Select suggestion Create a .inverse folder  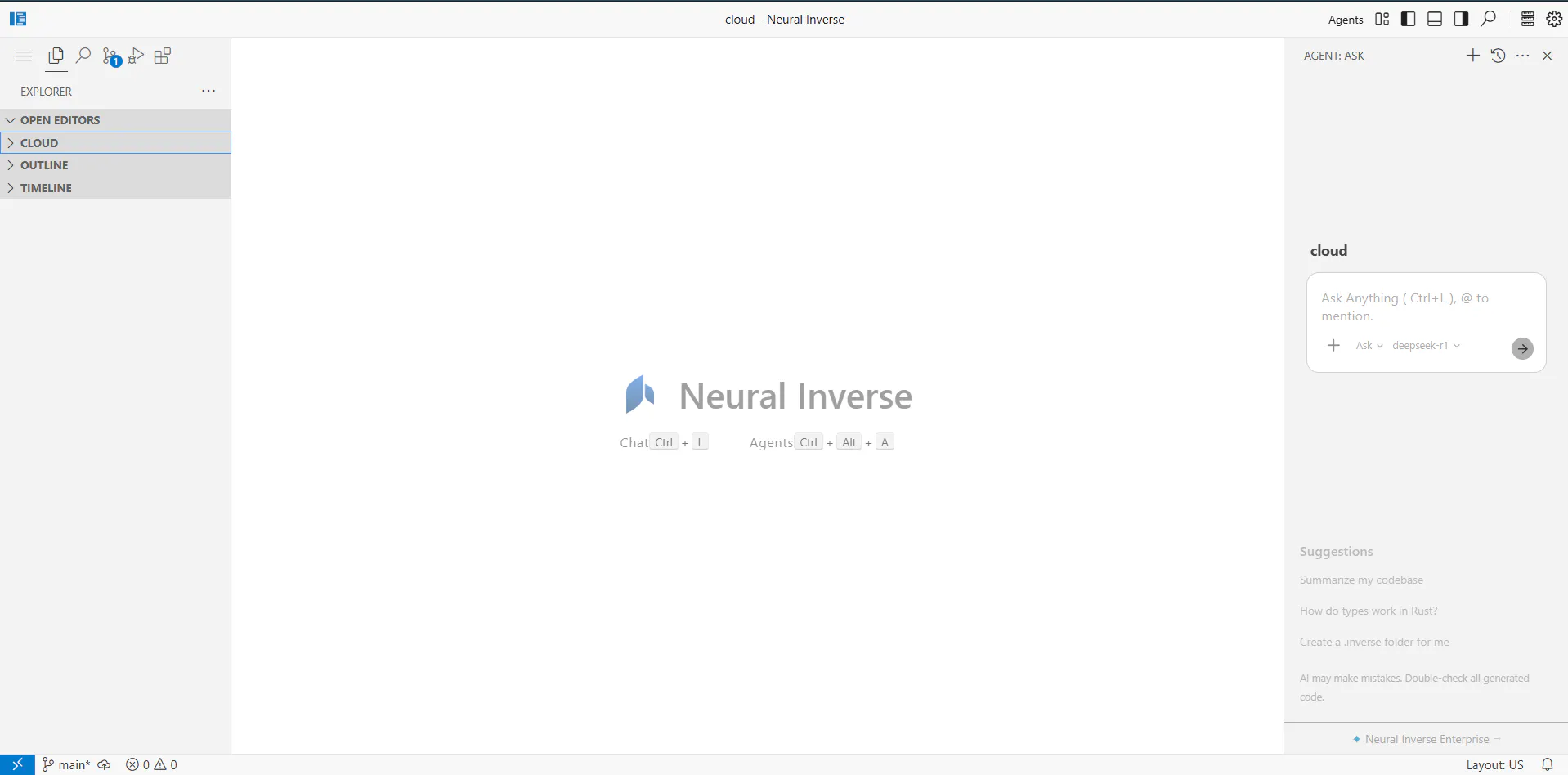[1374, 642]
